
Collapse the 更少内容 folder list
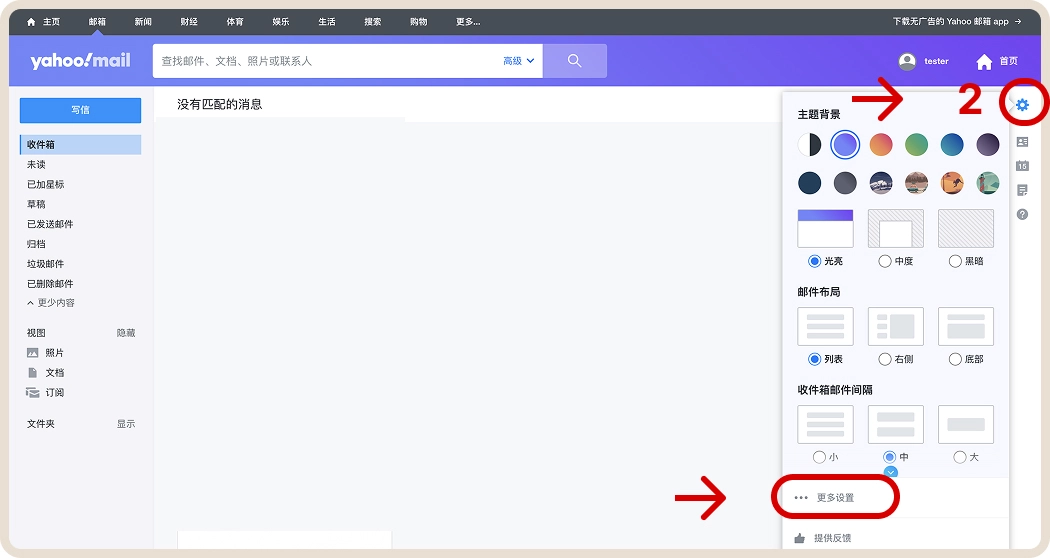tap(51, 303)
